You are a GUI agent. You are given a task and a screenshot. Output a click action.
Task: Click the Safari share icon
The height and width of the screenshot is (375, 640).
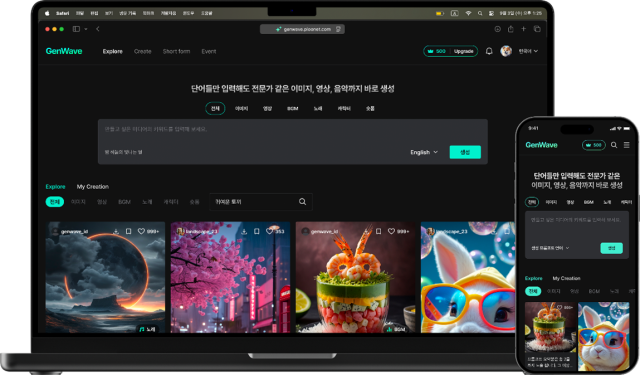click(511, 29)
